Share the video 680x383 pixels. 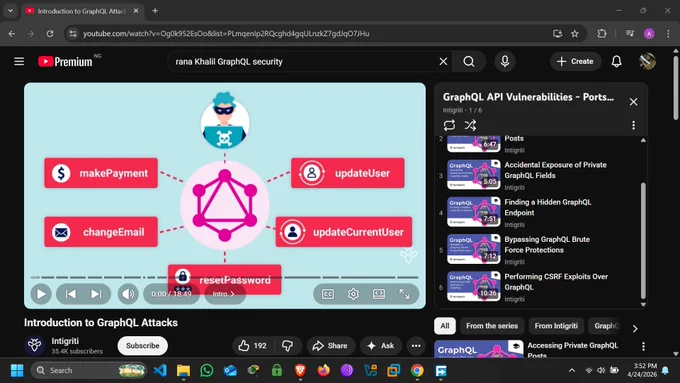330,346
